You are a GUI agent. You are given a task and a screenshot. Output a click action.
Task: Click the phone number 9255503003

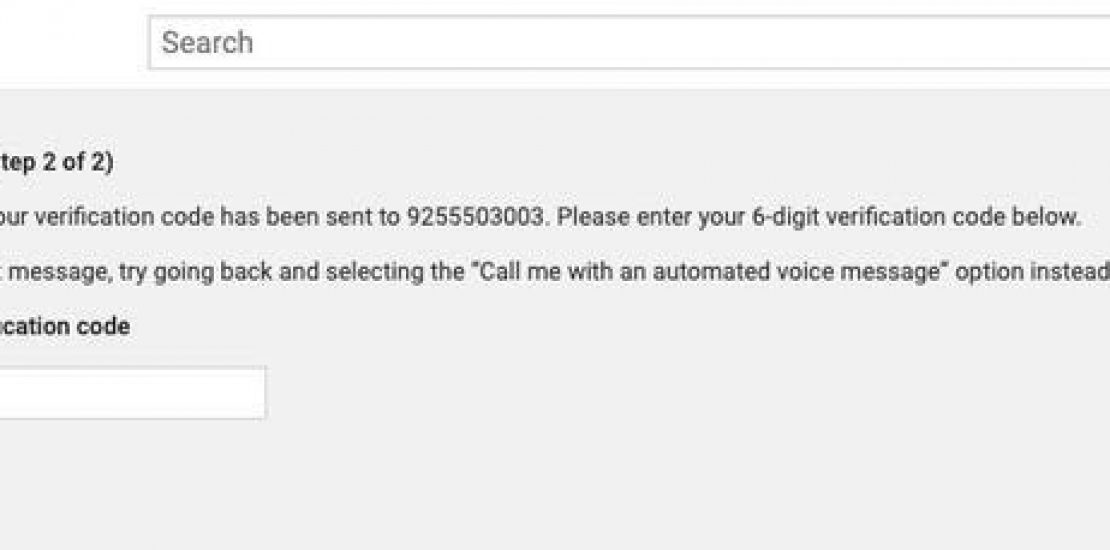coord(476,218)
